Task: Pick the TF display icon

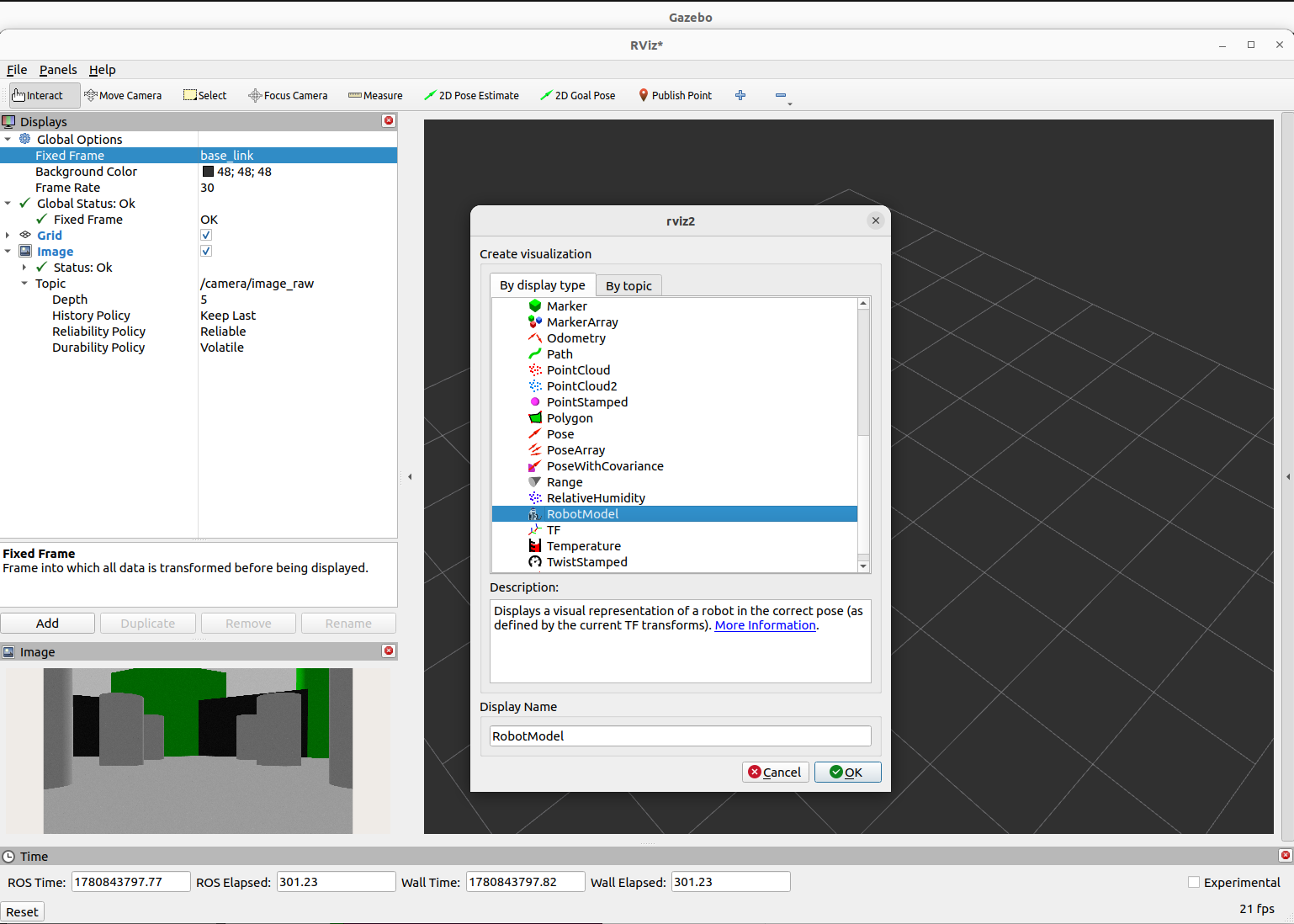Action: (x=535, y=529)
